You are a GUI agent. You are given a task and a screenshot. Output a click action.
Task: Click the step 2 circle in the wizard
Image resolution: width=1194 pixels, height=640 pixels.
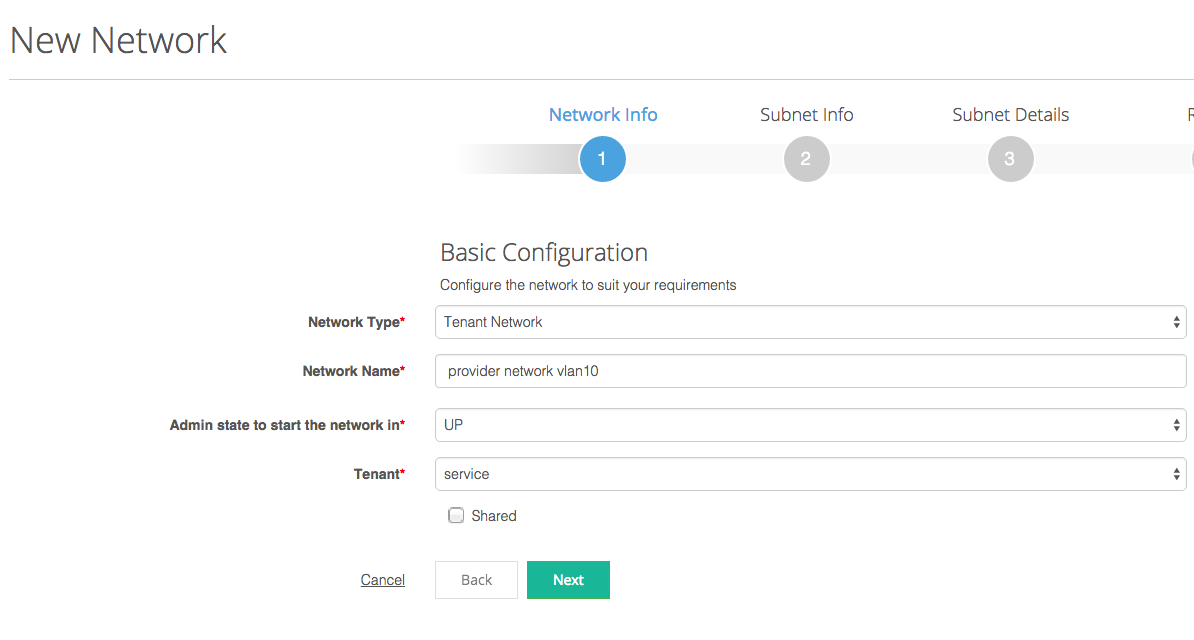click(x=806, y=159)
